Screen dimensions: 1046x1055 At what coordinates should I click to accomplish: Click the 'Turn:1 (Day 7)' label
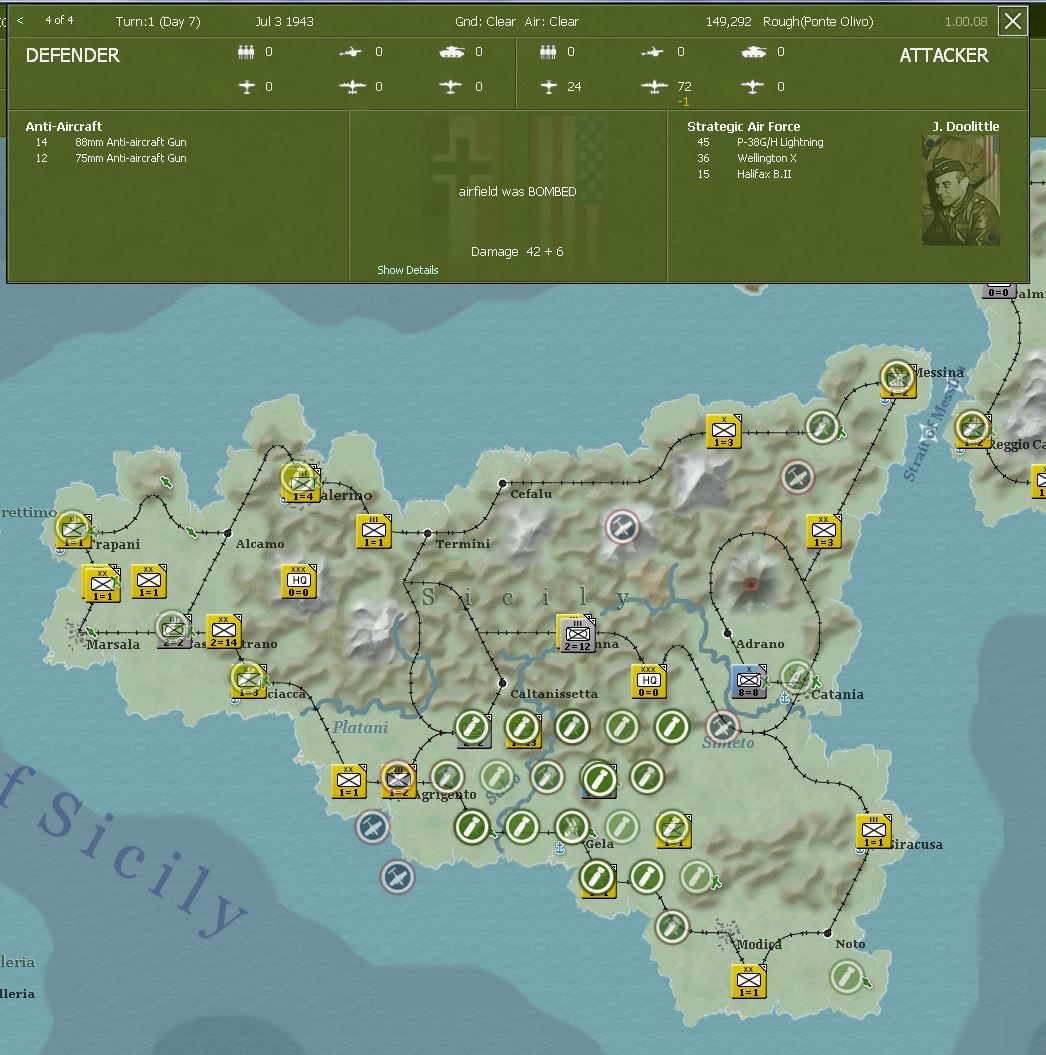point(158,22)
